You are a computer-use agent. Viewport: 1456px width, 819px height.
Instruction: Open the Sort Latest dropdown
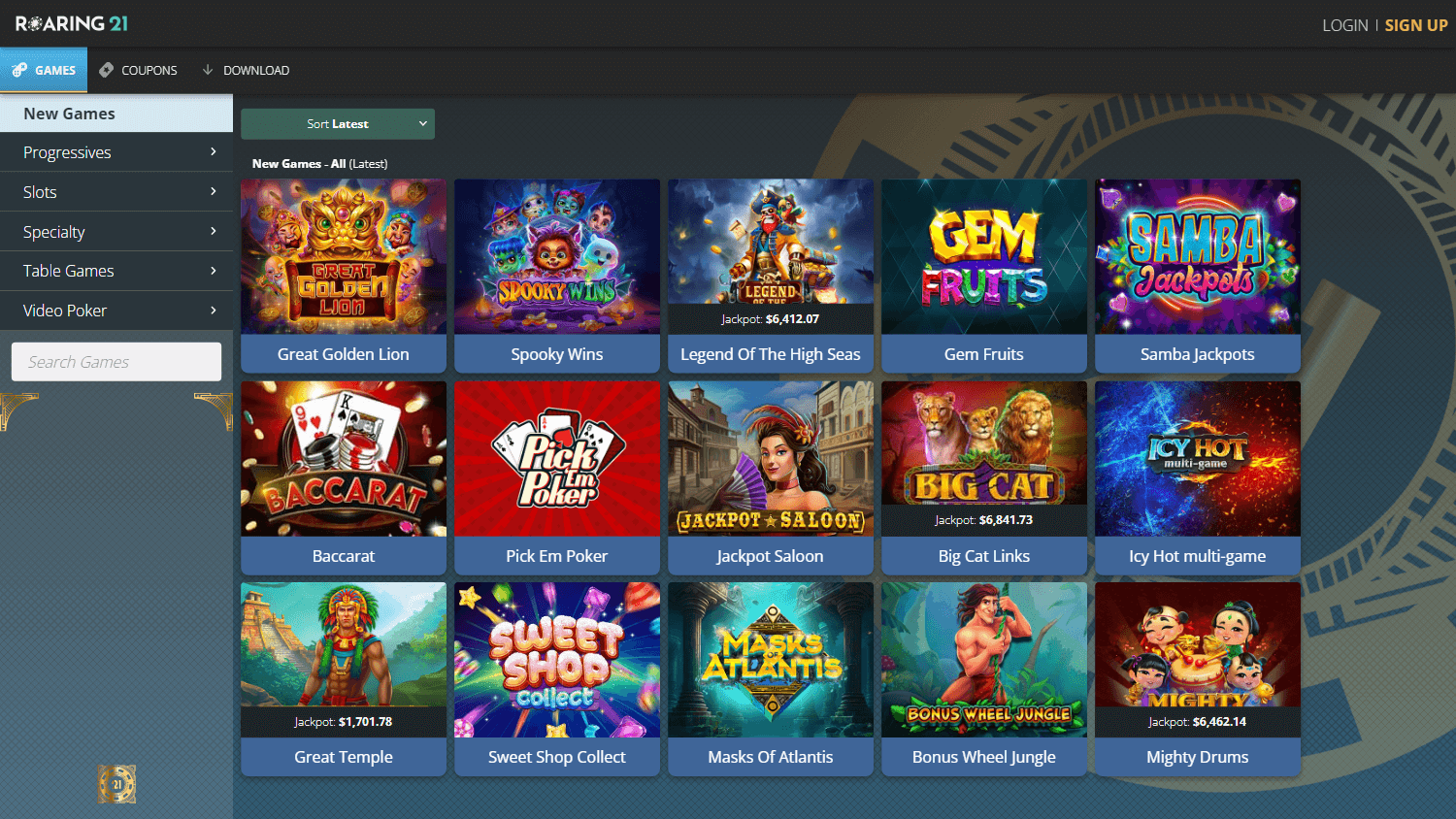click(x=338, y=124)
